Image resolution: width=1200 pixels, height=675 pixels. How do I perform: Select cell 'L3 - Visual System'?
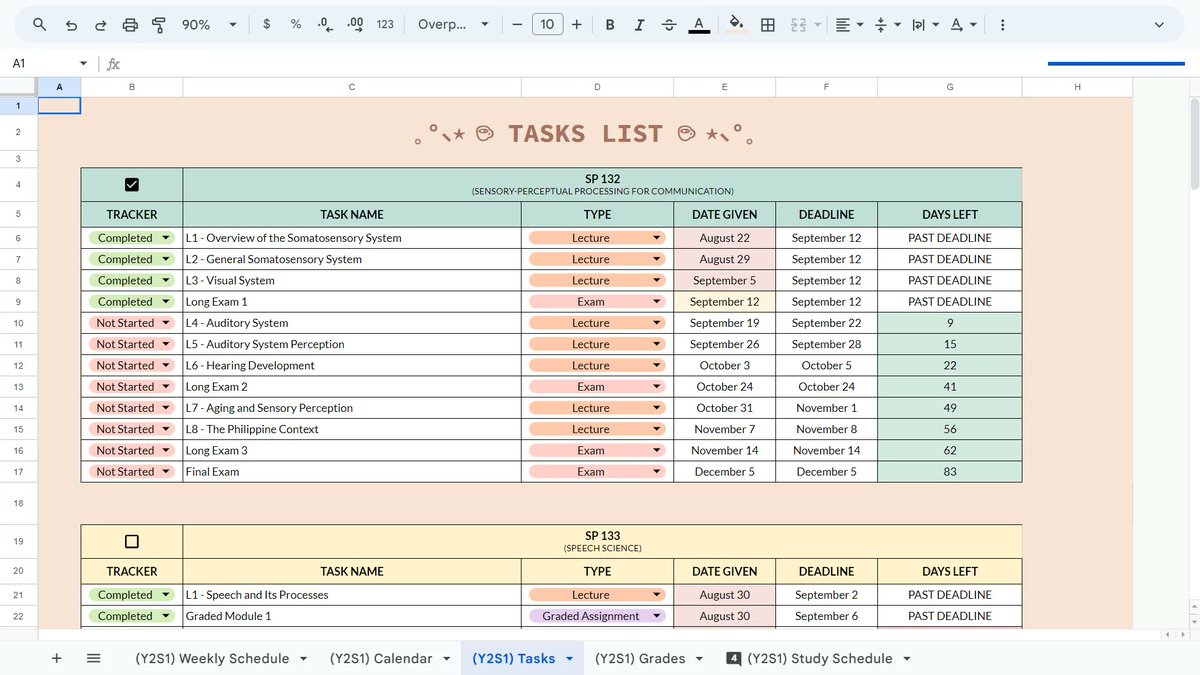(352, 281)
